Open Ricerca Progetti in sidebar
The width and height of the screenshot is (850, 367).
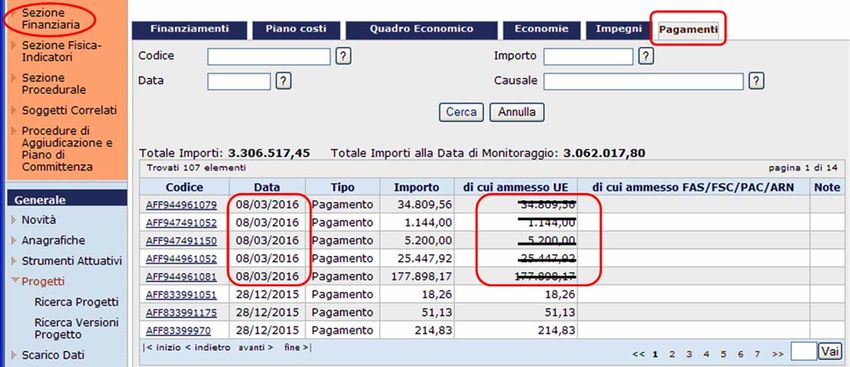click(x=76, y=302)
